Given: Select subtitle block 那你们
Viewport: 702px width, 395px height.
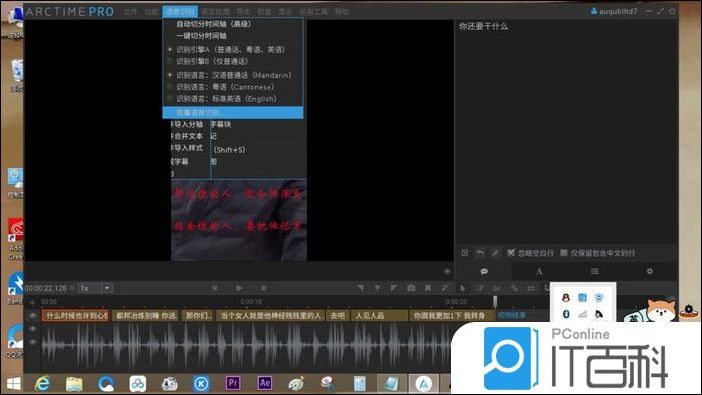Looking at the screenshot, I should (x=198, y=316).
